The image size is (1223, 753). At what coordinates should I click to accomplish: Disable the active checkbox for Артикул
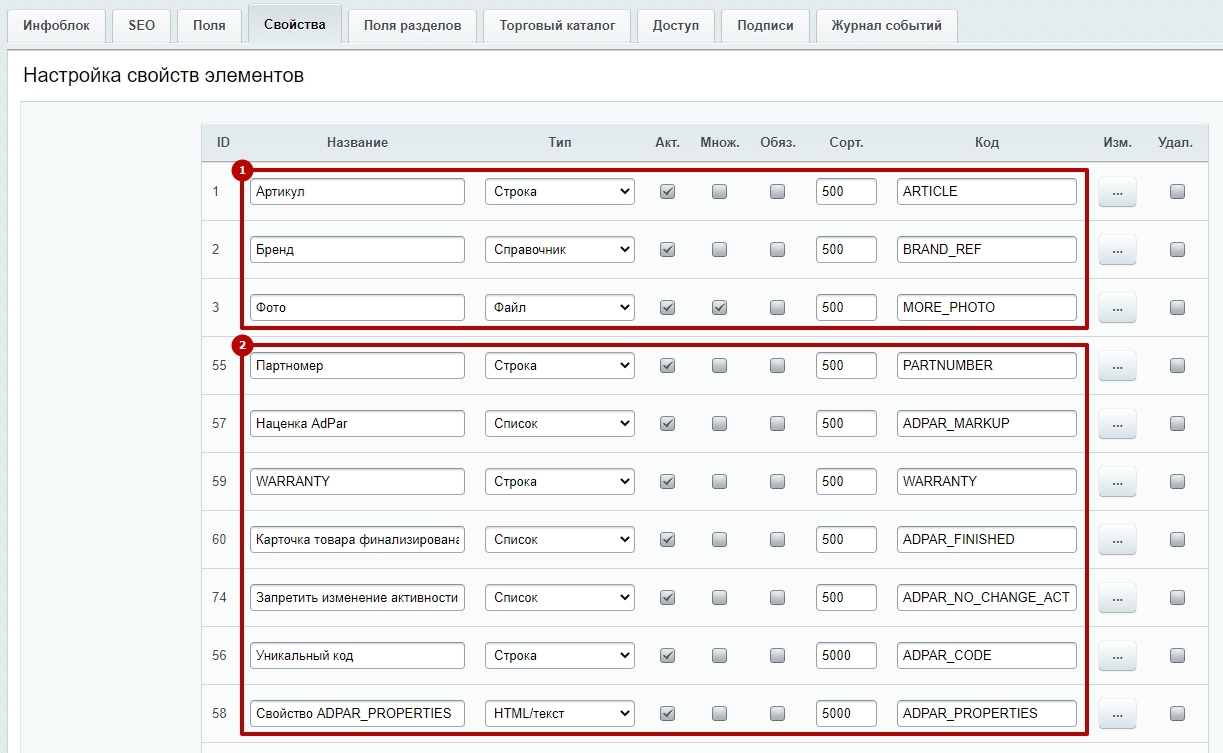pos(667,192)
